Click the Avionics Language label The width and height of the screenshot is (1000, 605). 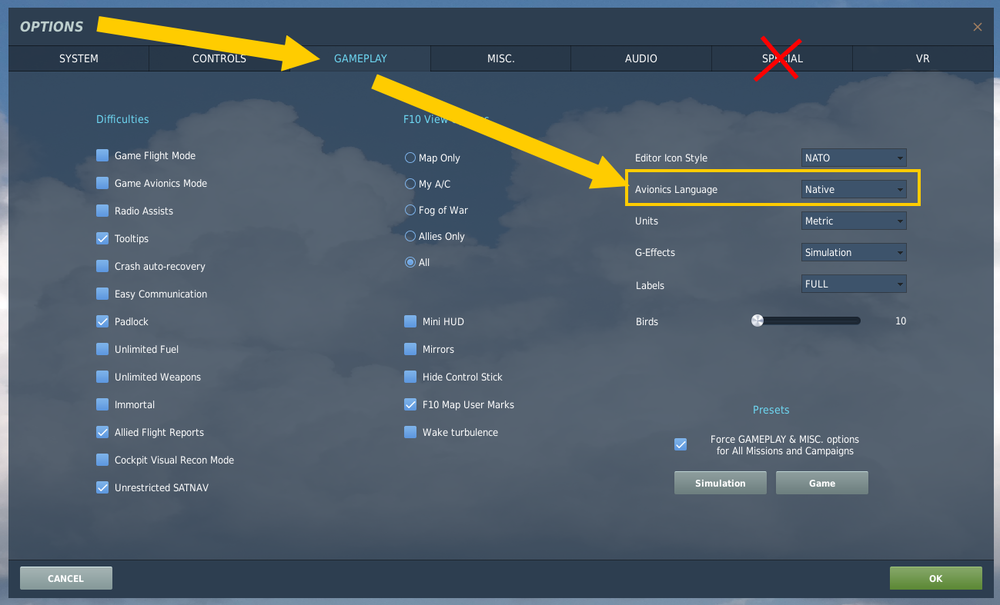click(x=676, y=189)
